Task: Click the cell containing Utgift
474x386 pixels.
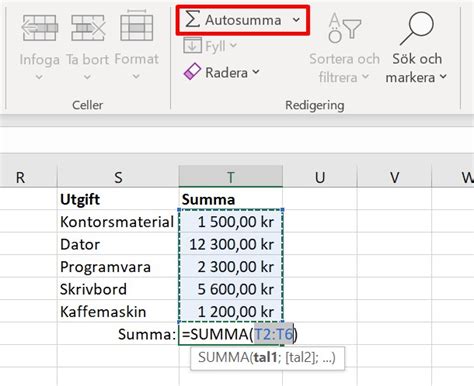Action: coord(118,199)
